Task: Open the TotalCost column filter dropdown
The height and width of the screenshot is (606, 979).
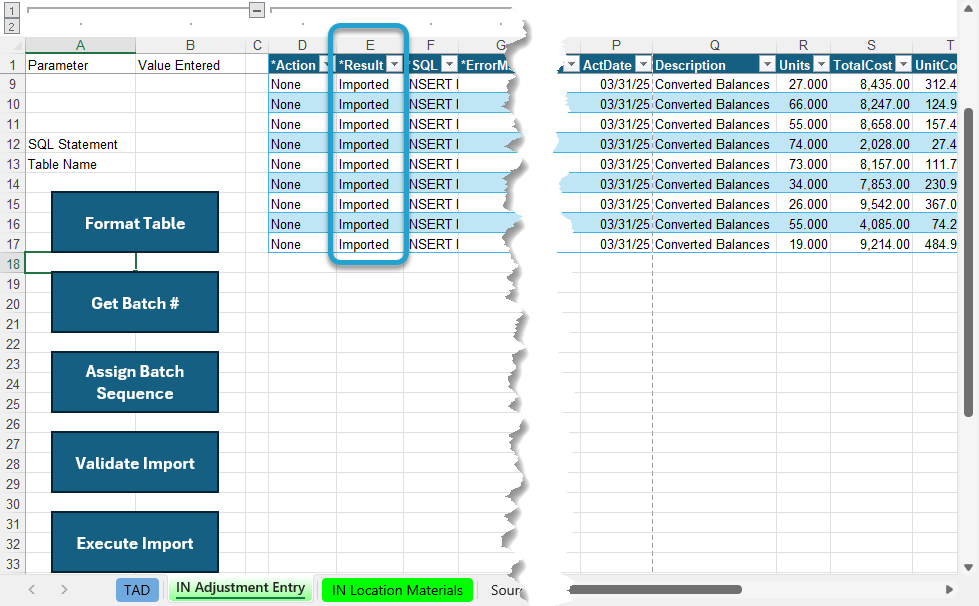Action: pyautogui.click(x=903, y=64)
